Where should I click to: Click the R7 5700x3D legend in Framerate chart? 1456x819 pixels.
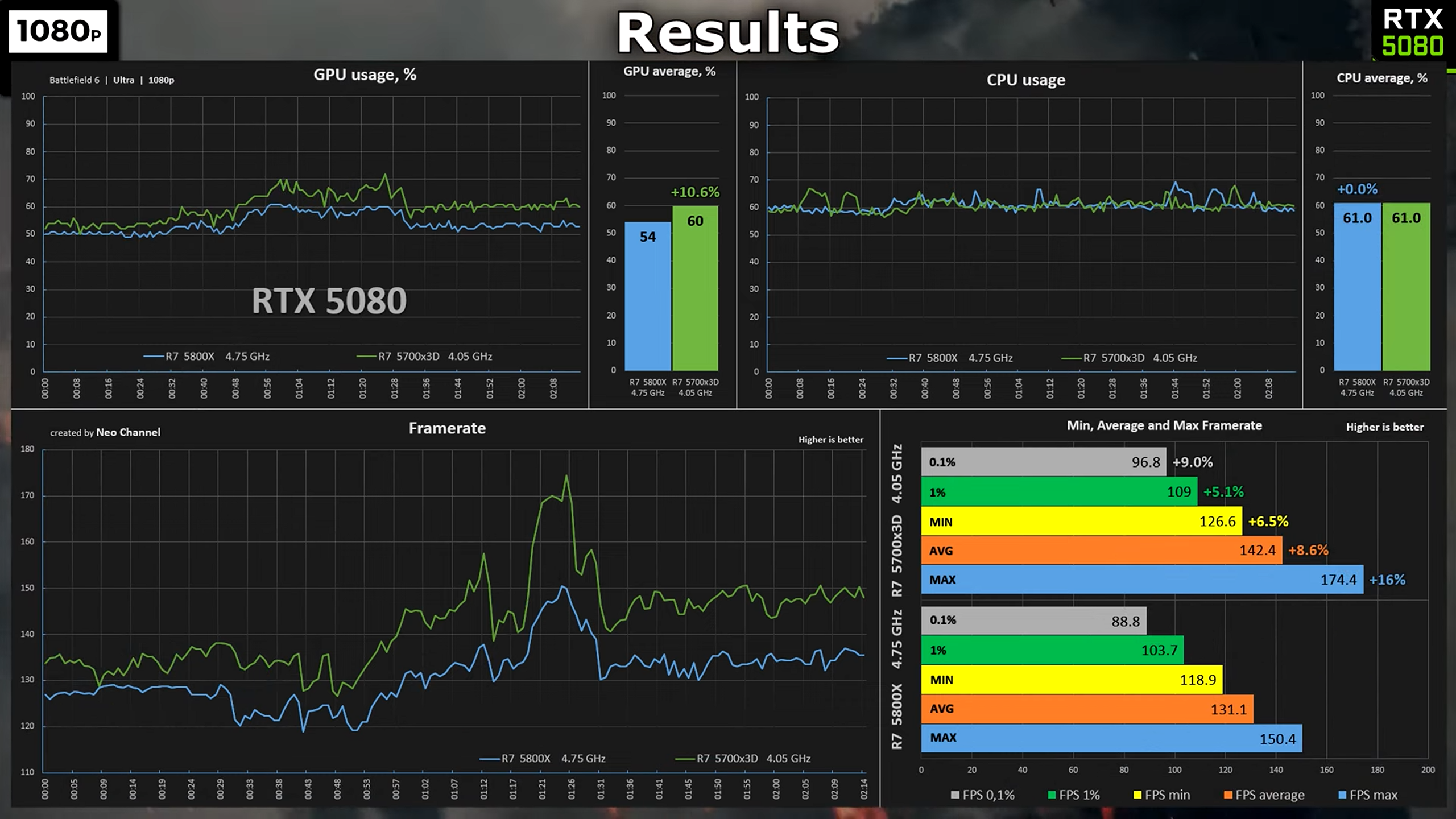(743, 759)
